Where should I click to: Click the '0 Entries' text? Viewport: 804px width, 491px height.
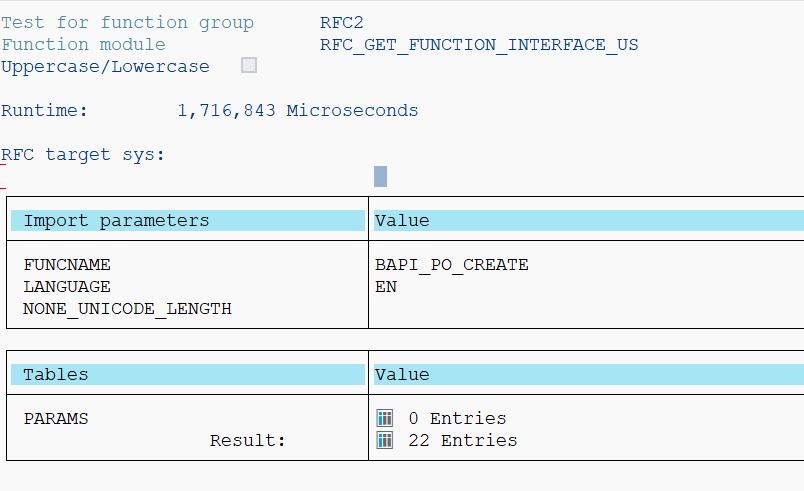tap(457, 419)
